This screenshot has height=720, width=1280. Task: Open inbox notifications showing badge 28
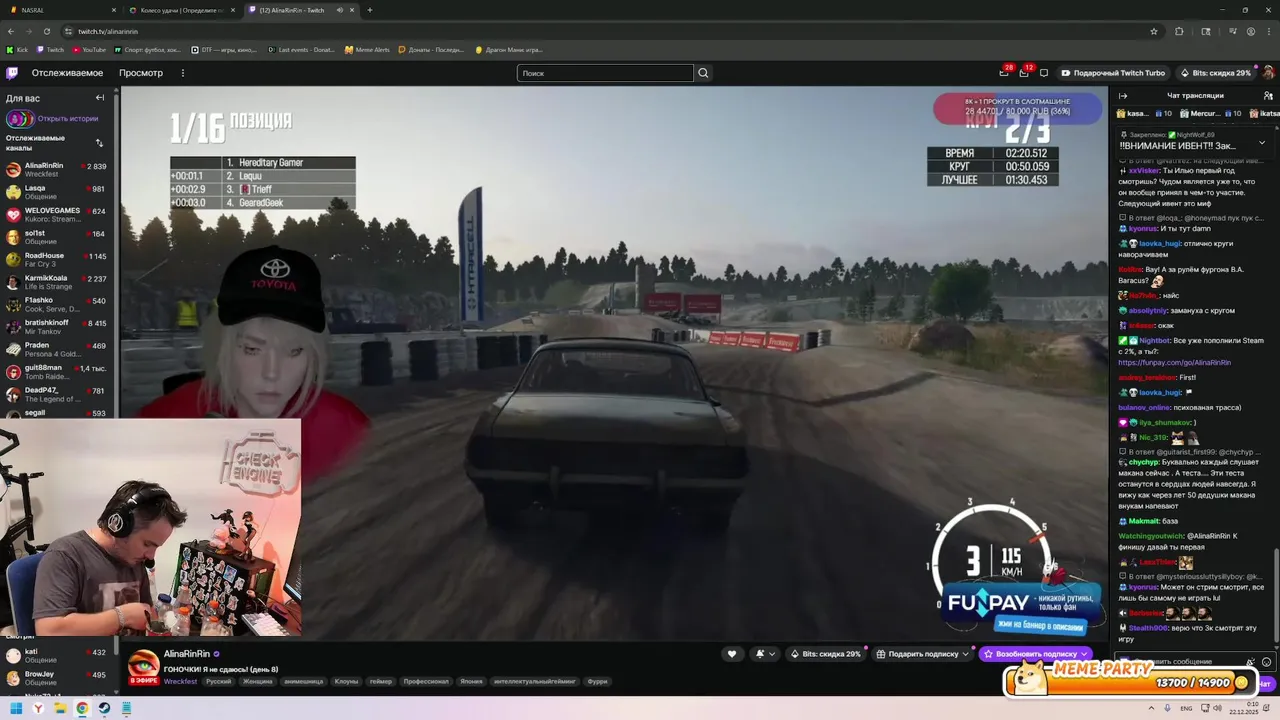[x=1004, y=73]
